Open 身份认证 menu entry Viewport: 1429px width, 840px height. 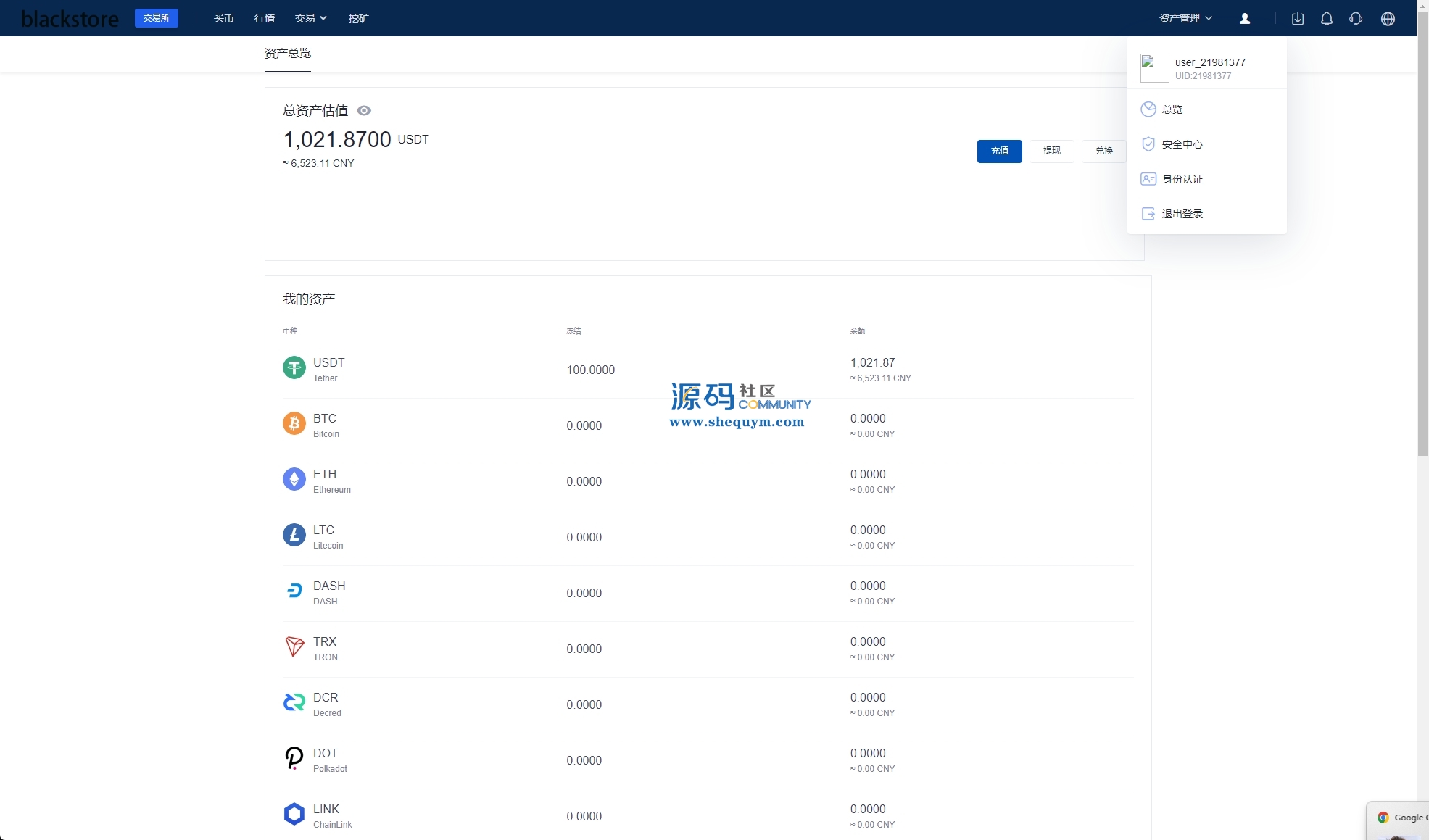click(1182, 179)
